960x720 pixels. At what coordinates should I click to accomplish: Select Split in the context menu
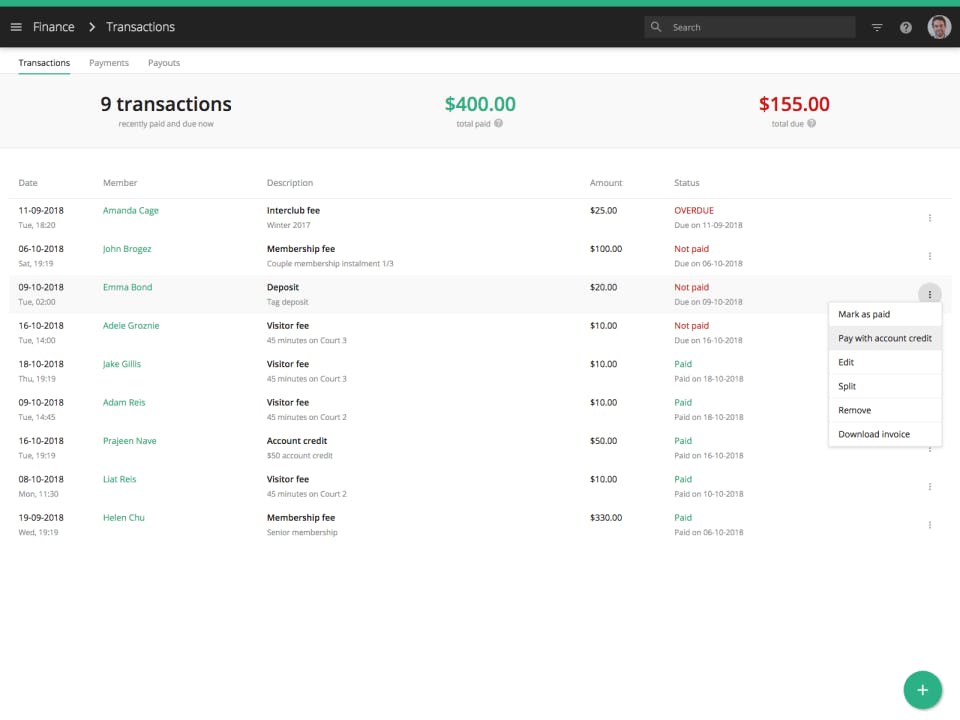pos(885,386)
